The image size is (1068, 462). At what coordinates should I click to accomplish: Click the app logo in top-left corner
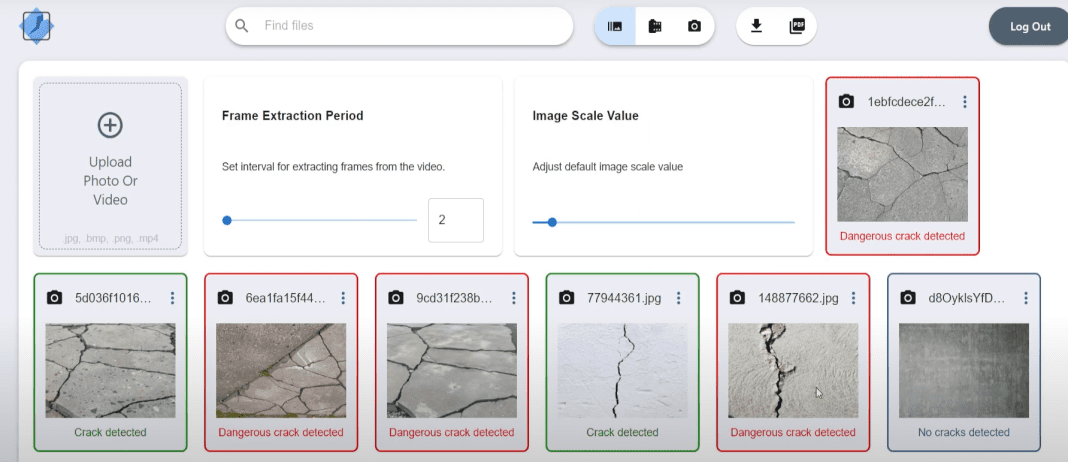coord(37,26)
